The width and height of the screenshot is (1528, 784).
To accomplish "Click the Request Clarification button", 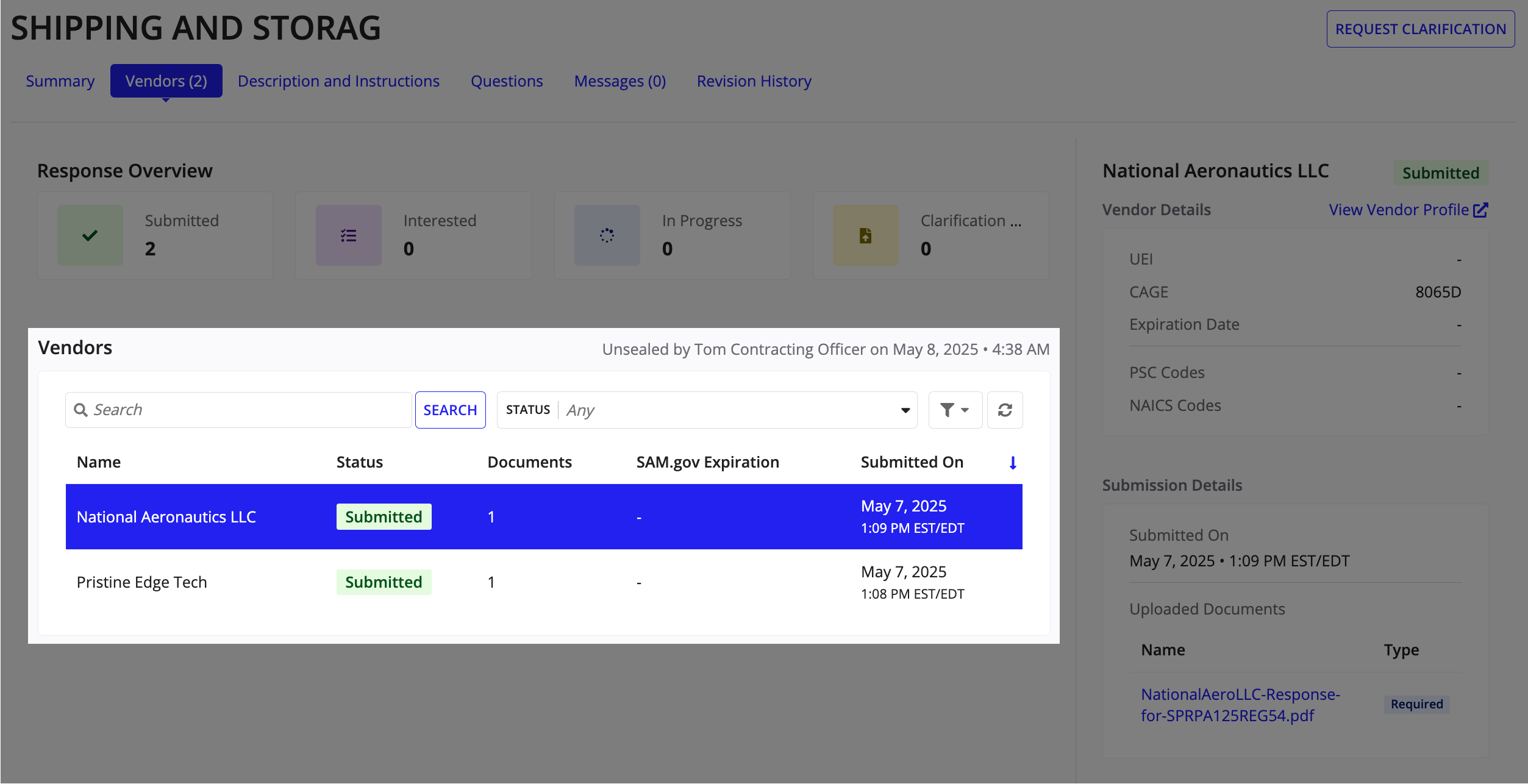I will coord(1421,29).
